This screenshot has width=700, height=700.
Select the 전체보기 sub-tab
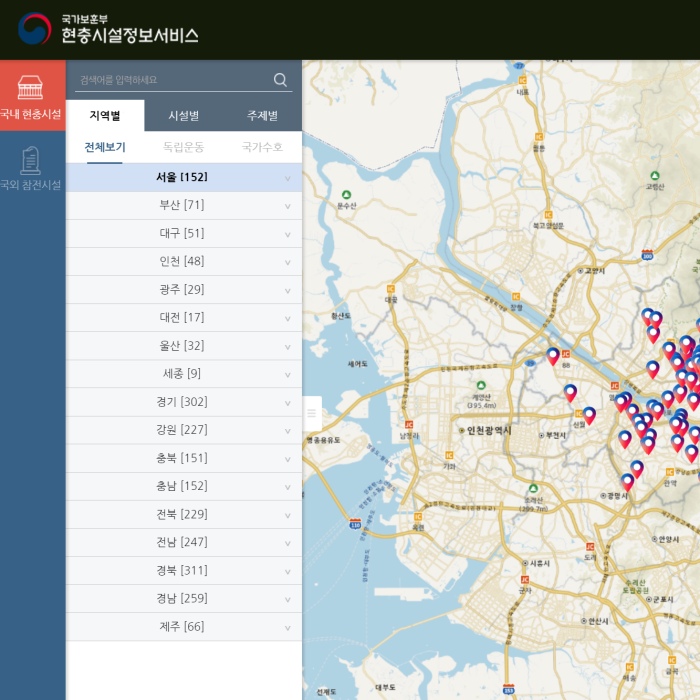(105, 147)
